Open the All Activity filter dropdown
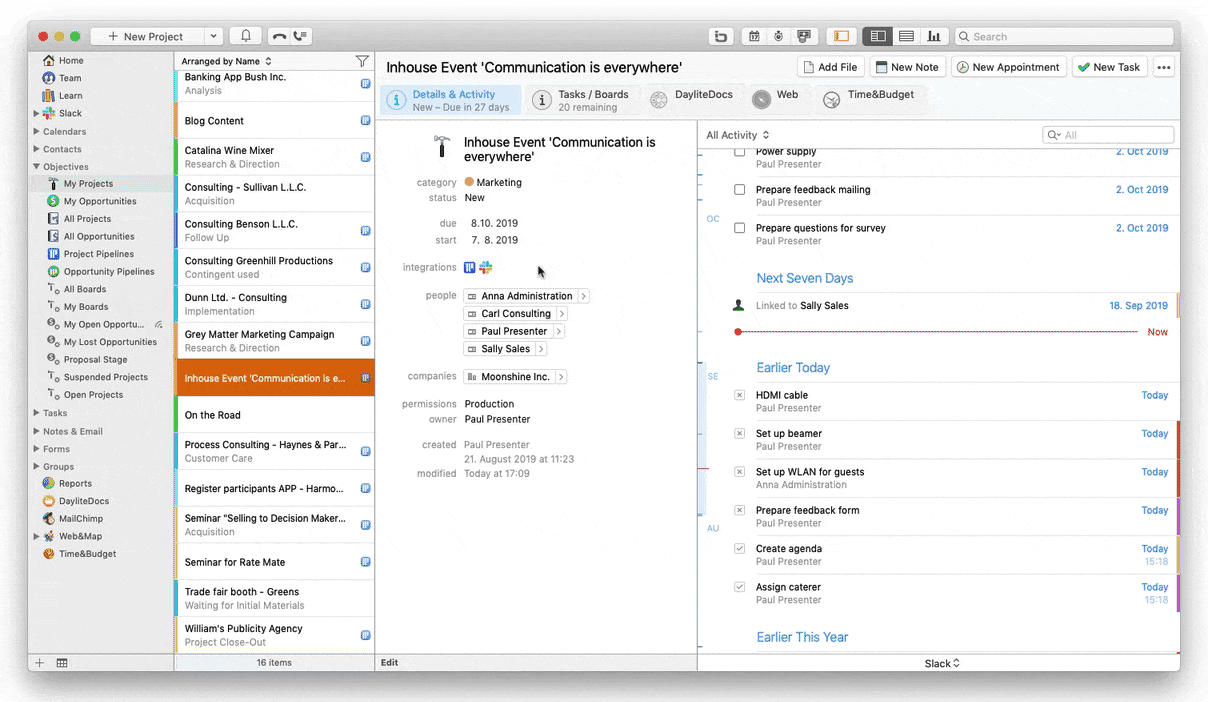1208x702 pixels. [x=738, y=135]
